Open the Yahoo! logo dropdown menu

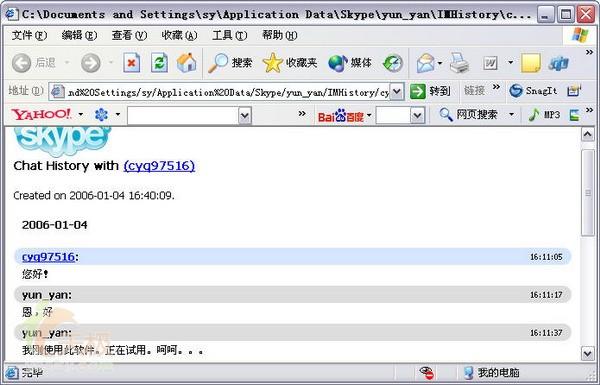click(x=81, y=114)
